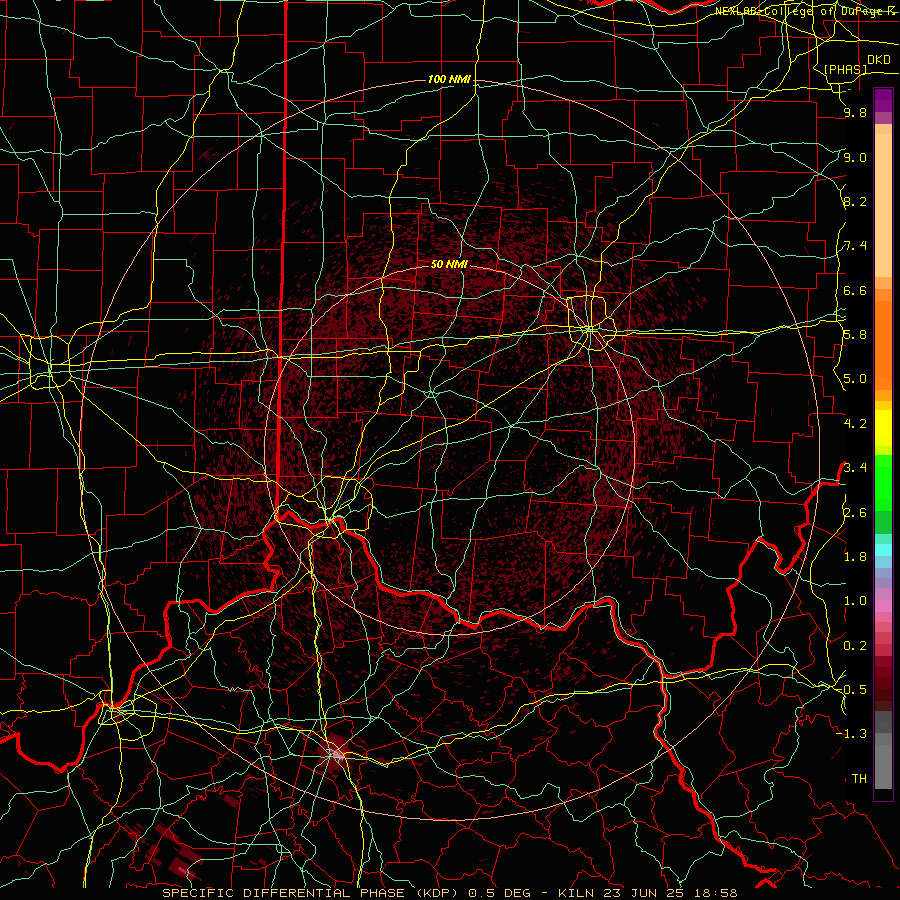Click the "100 NMI" range ring label
The image size is (900, 900).
(x=449, y=79)
